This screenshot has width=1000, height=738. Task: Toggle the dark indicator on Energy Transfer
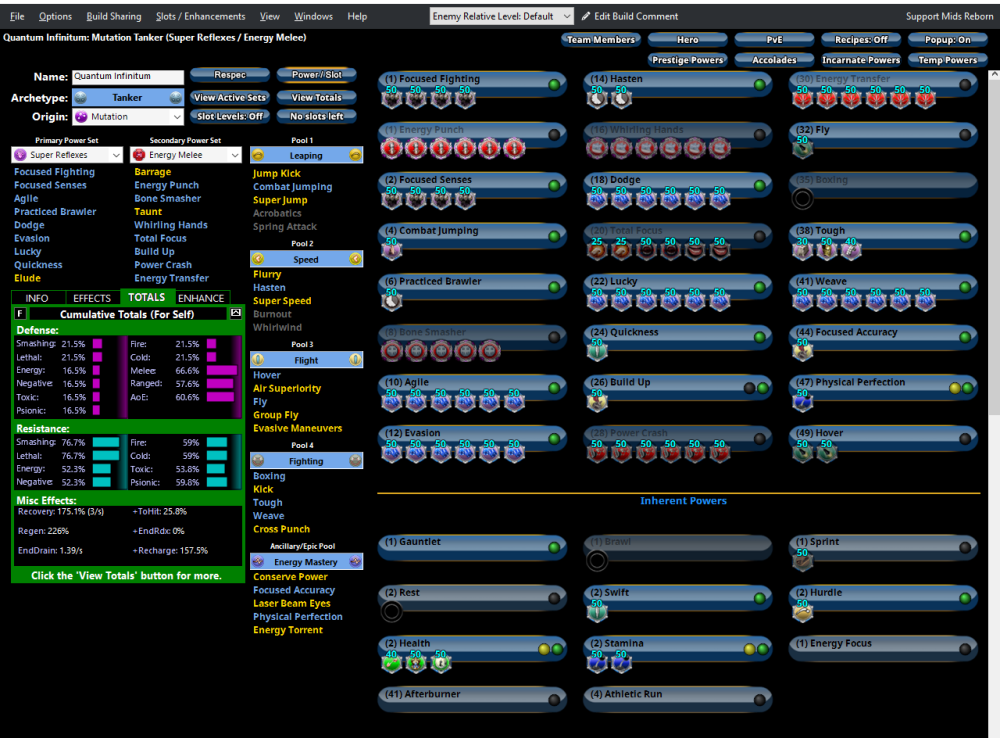click(x=964, y=84)
